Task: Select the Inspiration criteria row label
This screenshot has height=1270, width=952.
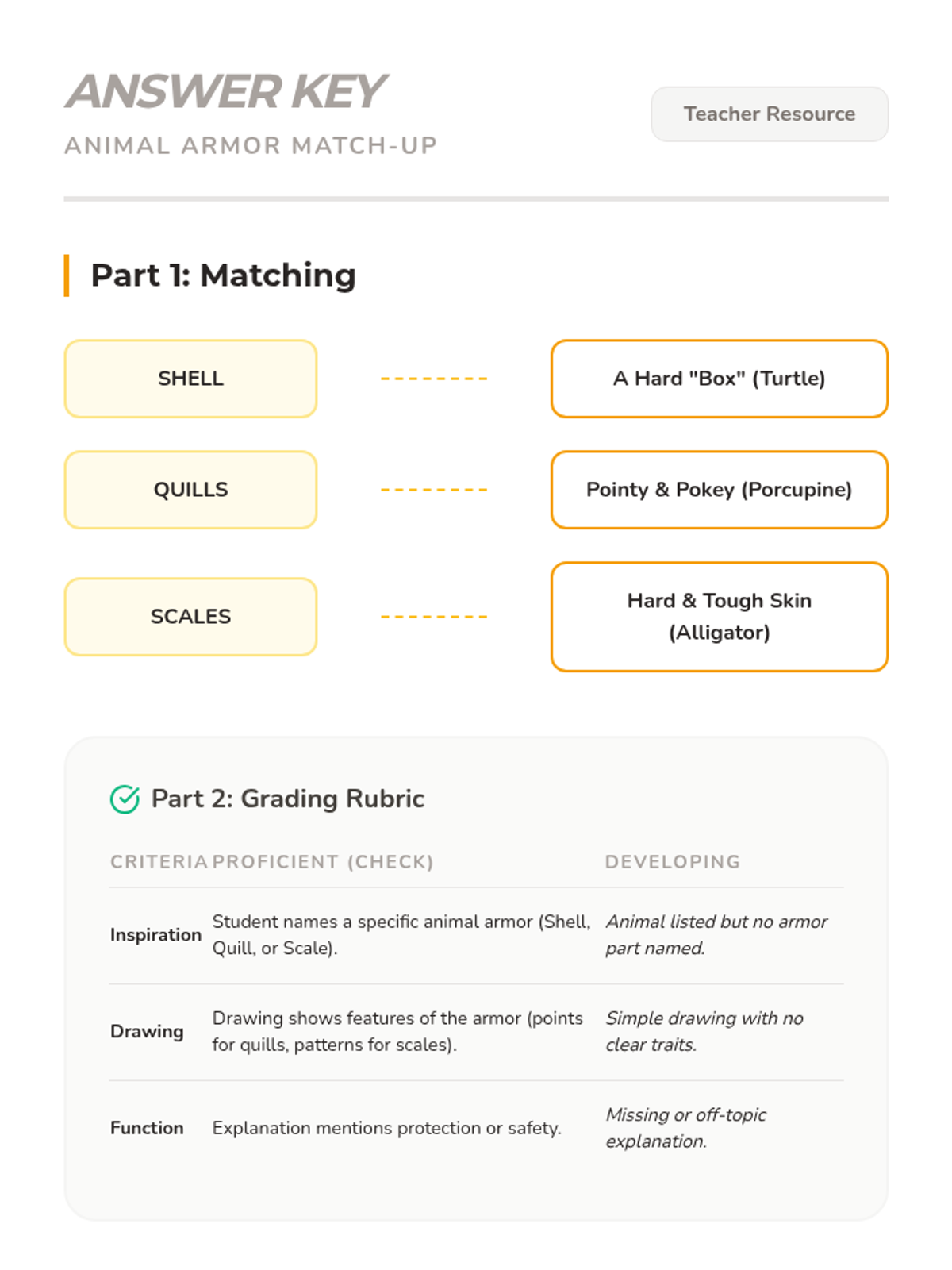Action: point(155,935)
